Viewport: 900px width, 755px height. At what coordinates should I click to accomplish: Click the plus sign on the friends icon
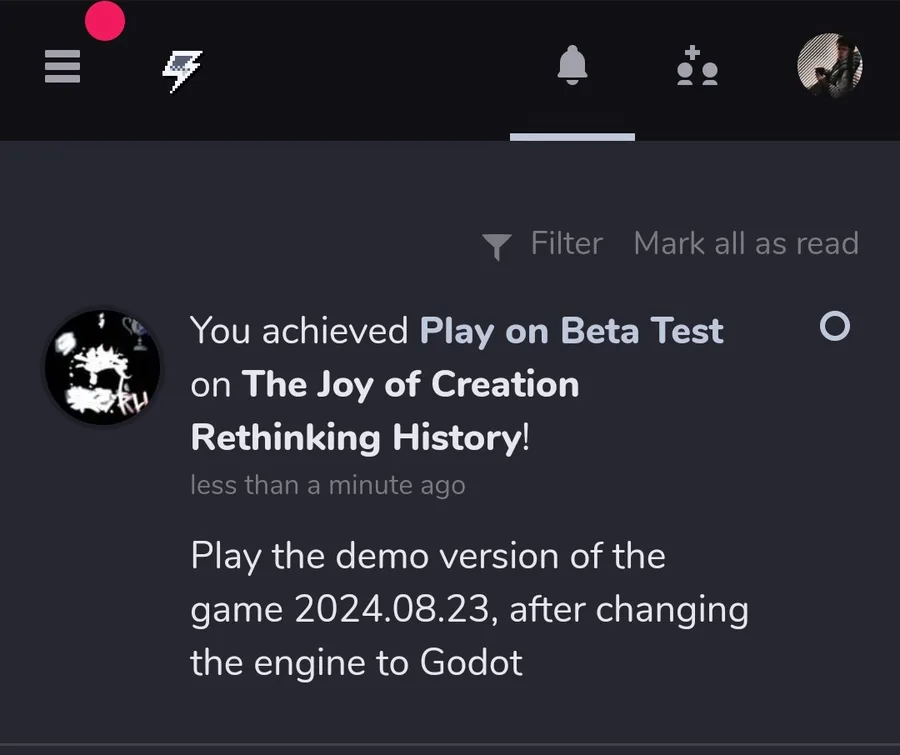(x=692, y=52)
